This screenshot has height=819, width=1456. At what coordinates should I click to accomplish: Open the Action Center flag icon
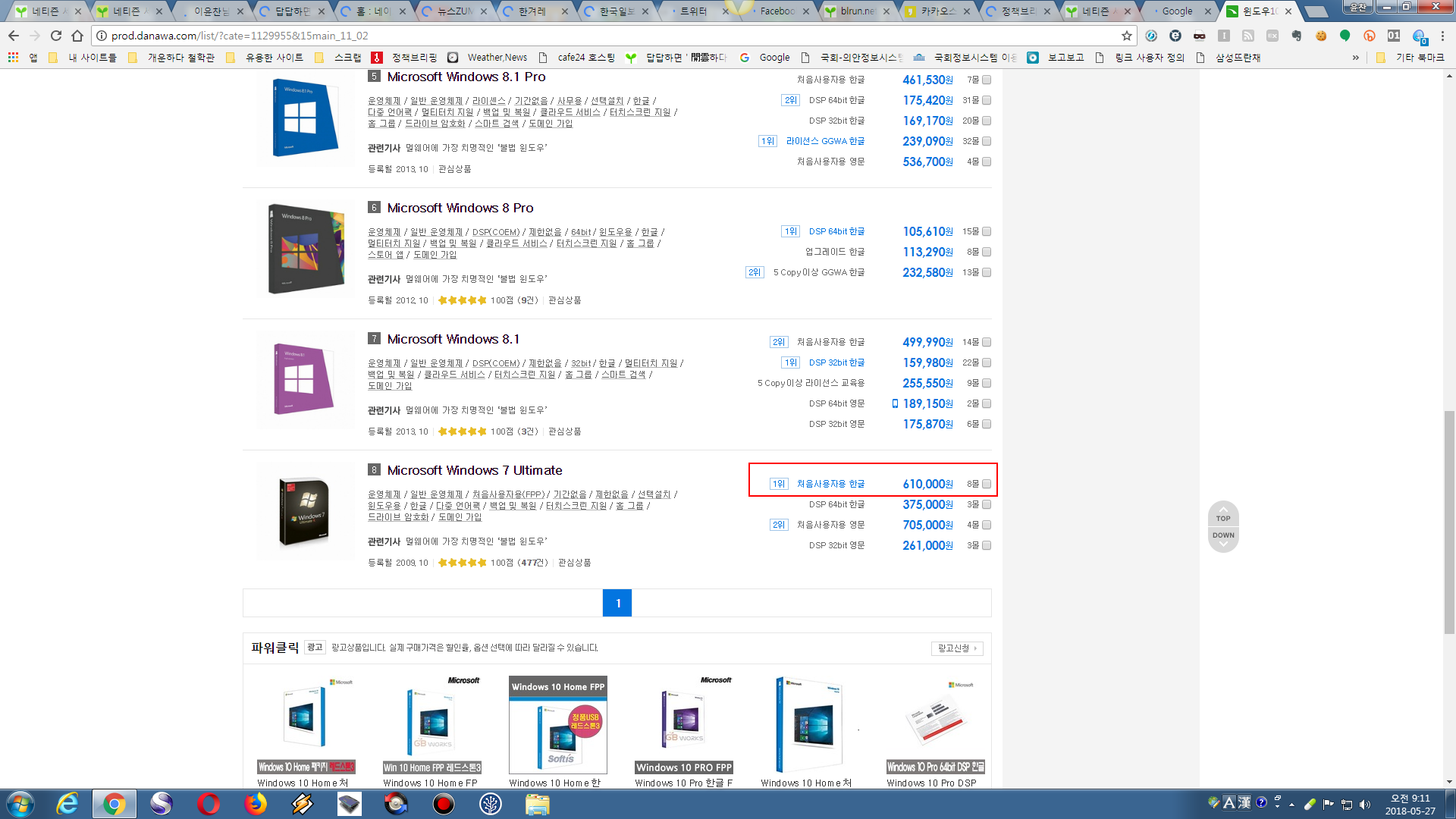coord(1329,804)
